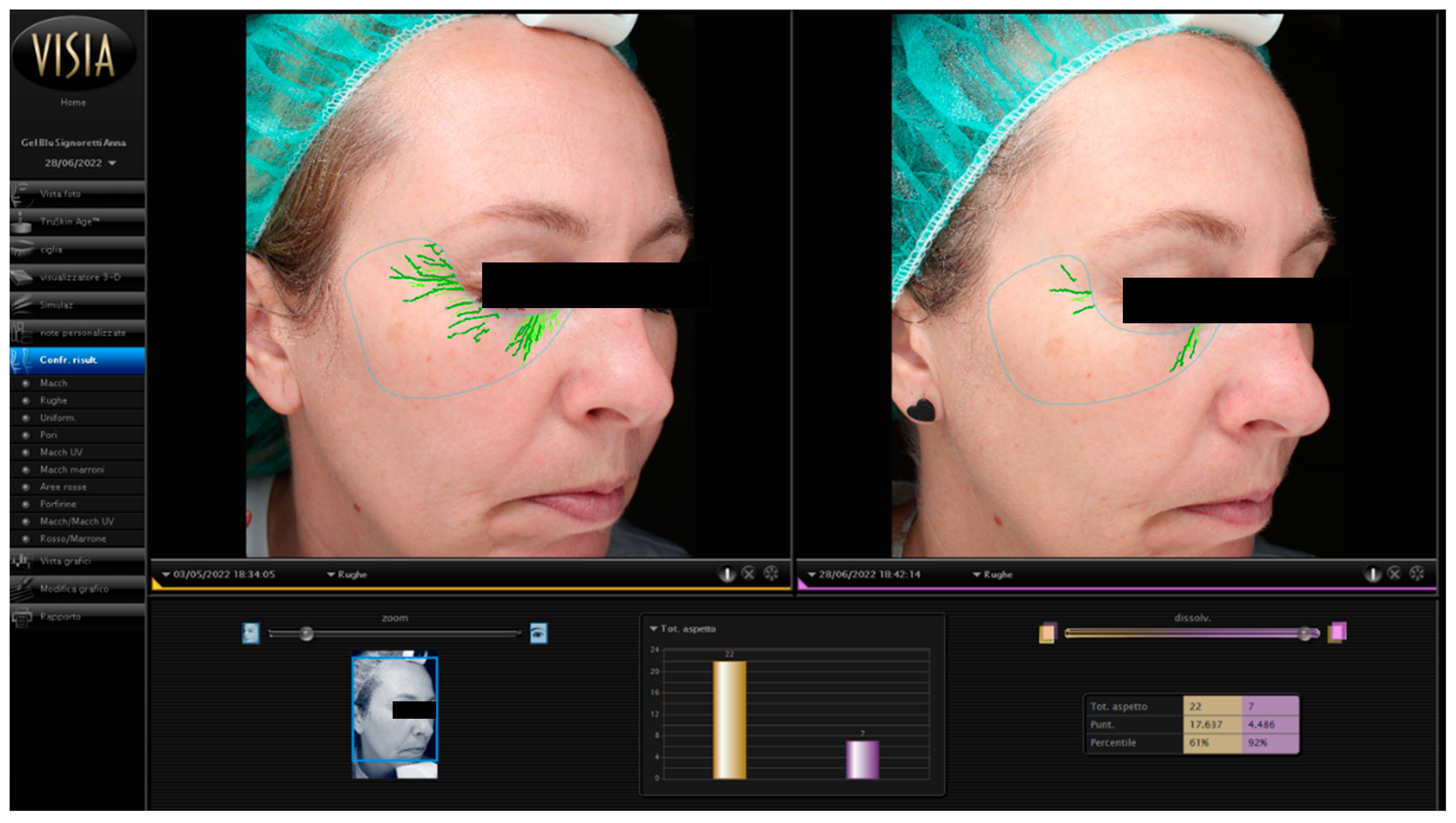Open the Simulaz. menu item

[77, 305]
